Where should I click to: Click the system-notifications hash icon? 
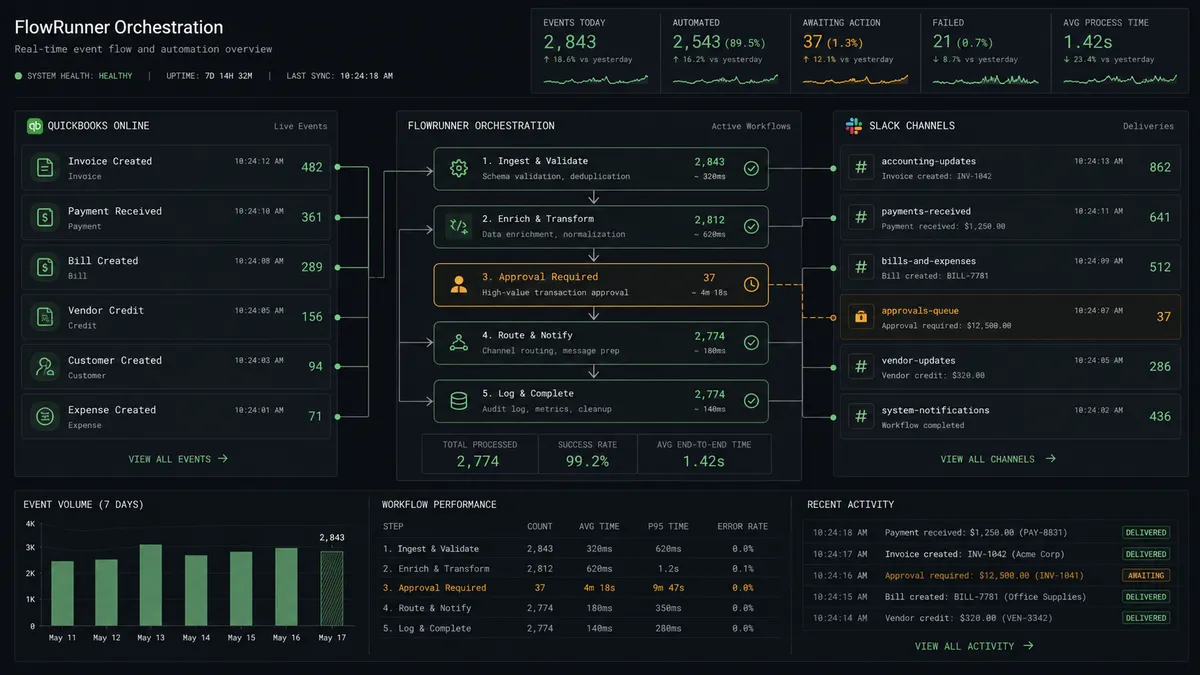point(860,416)
